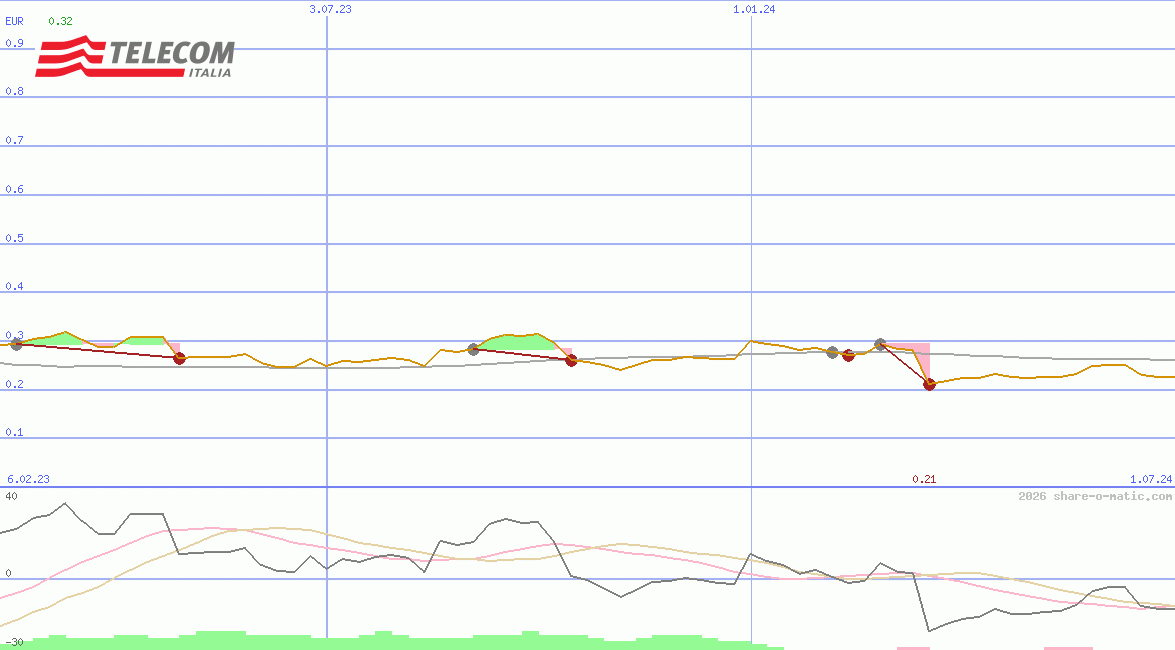
Task: Select the gray buy marker before the 1.01.24 line
Action: (x=472, y=350)
